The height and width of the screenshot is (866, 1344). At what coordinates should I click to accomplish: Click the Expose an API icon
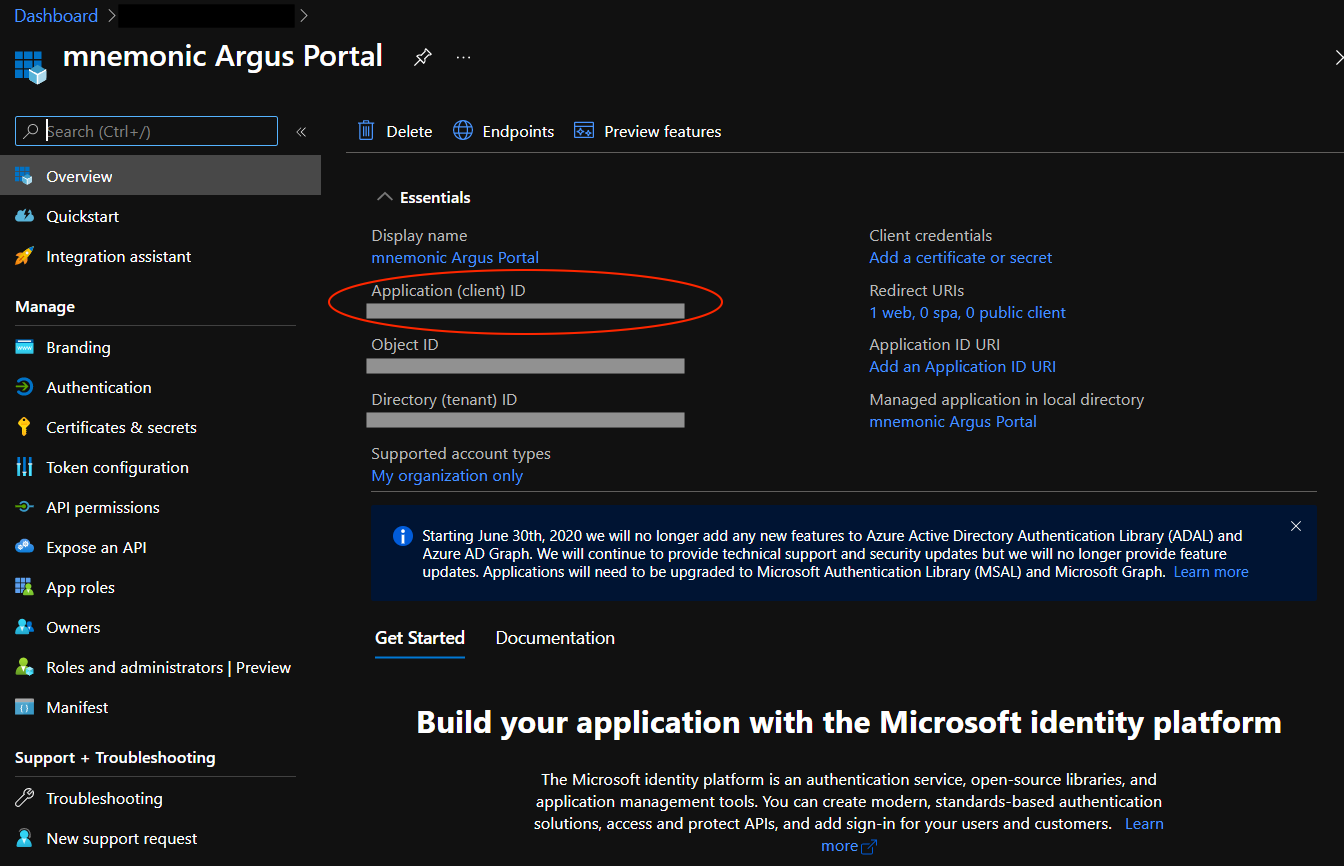(x=24, y=547)
